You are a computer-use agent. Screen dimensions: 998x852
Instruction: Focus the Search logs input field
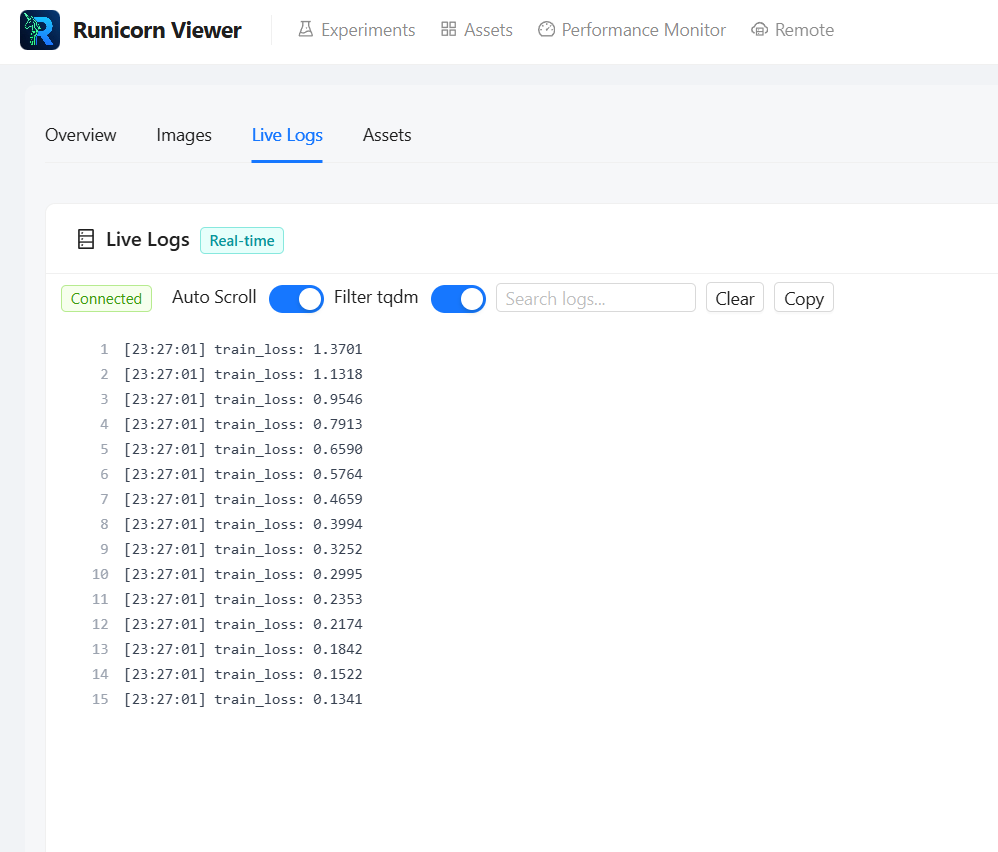coord(596,298)
